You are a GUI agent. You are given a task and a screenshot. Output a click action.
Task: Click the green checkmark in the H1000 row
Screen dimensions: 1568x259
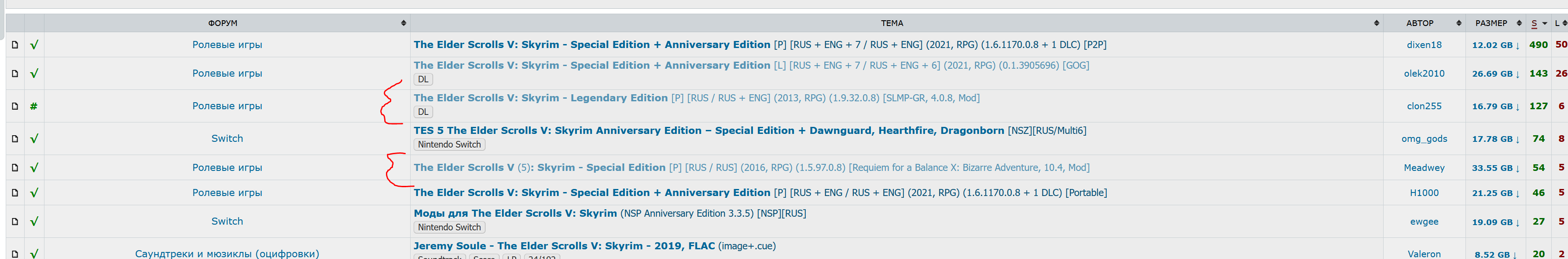[34, 192]
